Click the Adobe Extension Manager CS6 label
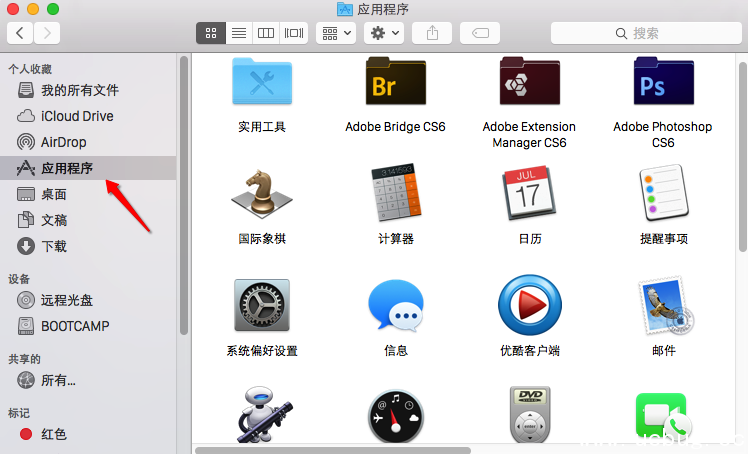The width and height of the screenshot is (748, 454). (x=530, y=134)
